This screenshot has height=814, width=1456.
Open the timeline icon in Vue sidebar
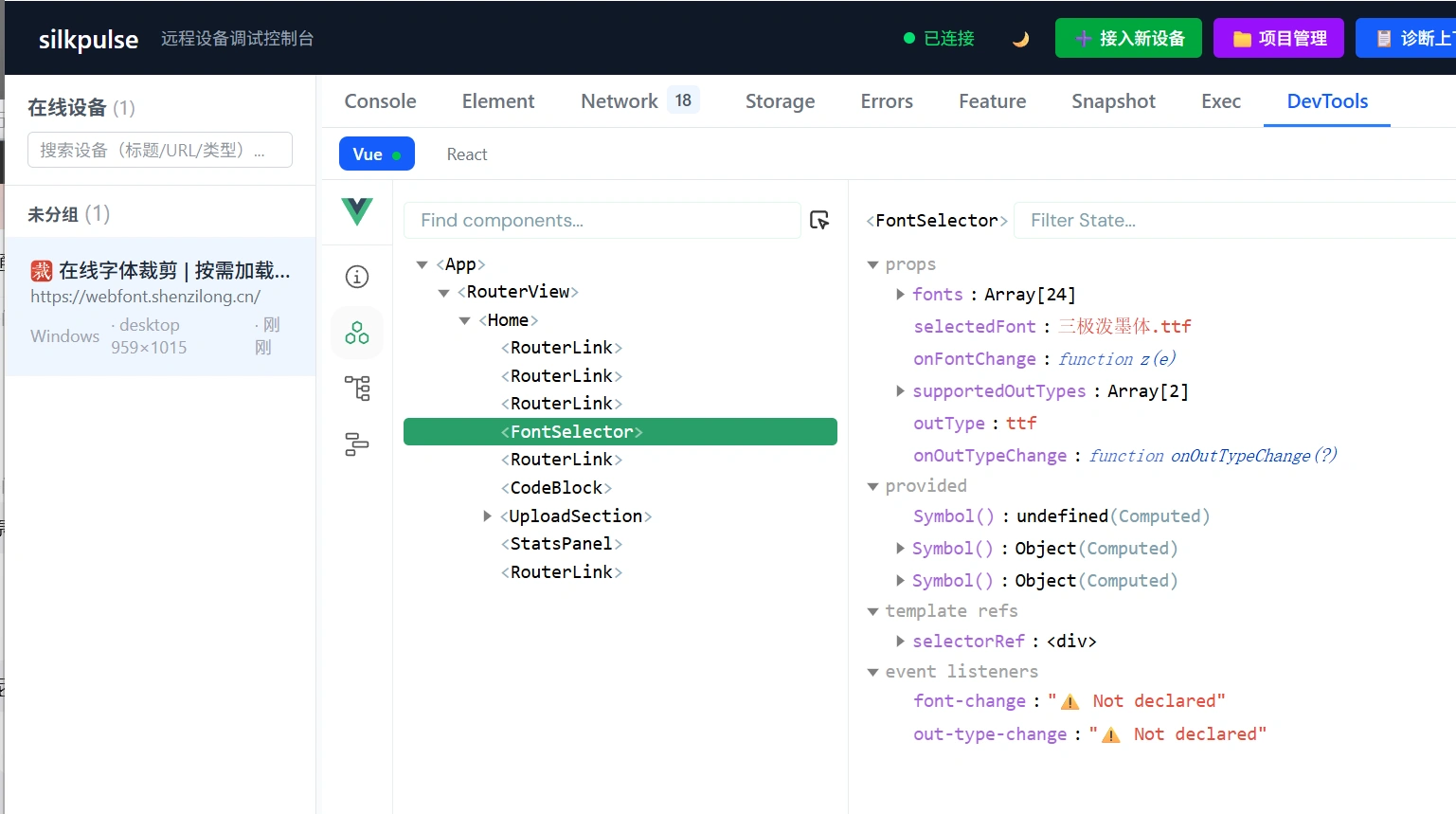click(x=357, y=443)
